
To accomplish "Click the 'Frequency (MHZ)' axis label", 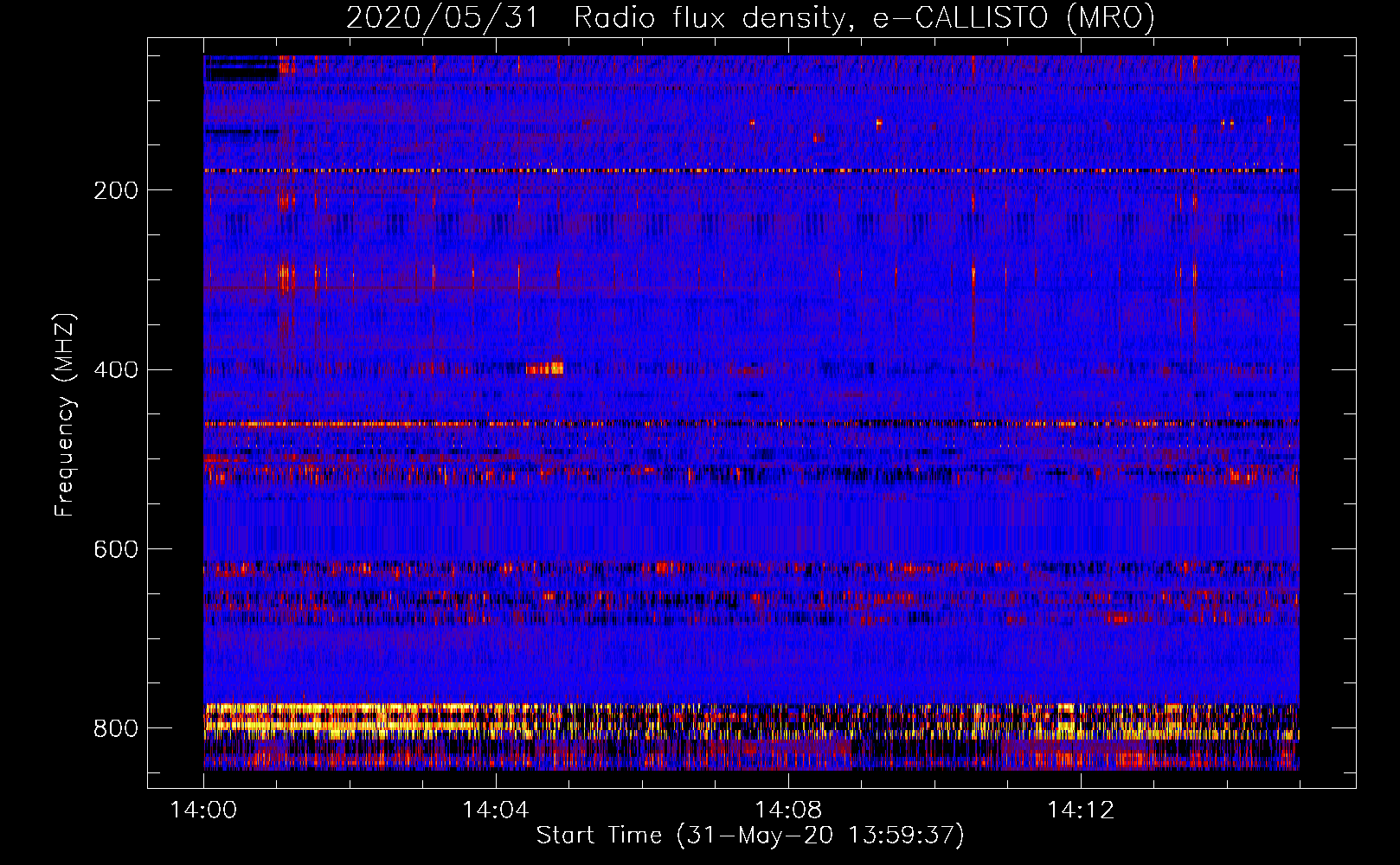I will point(65,414).
